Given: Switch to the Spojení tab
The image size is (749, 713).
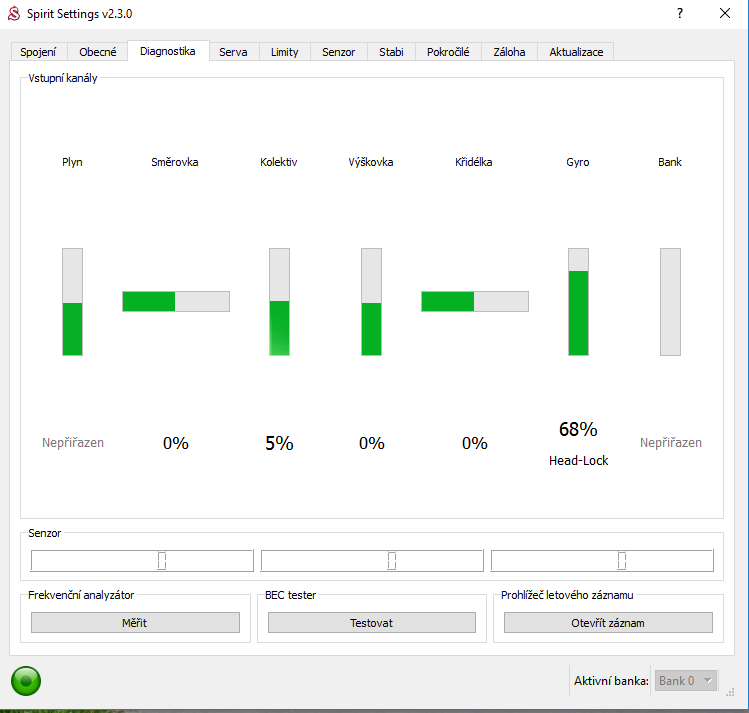Looking at the screenshot, I should point(38,52).
